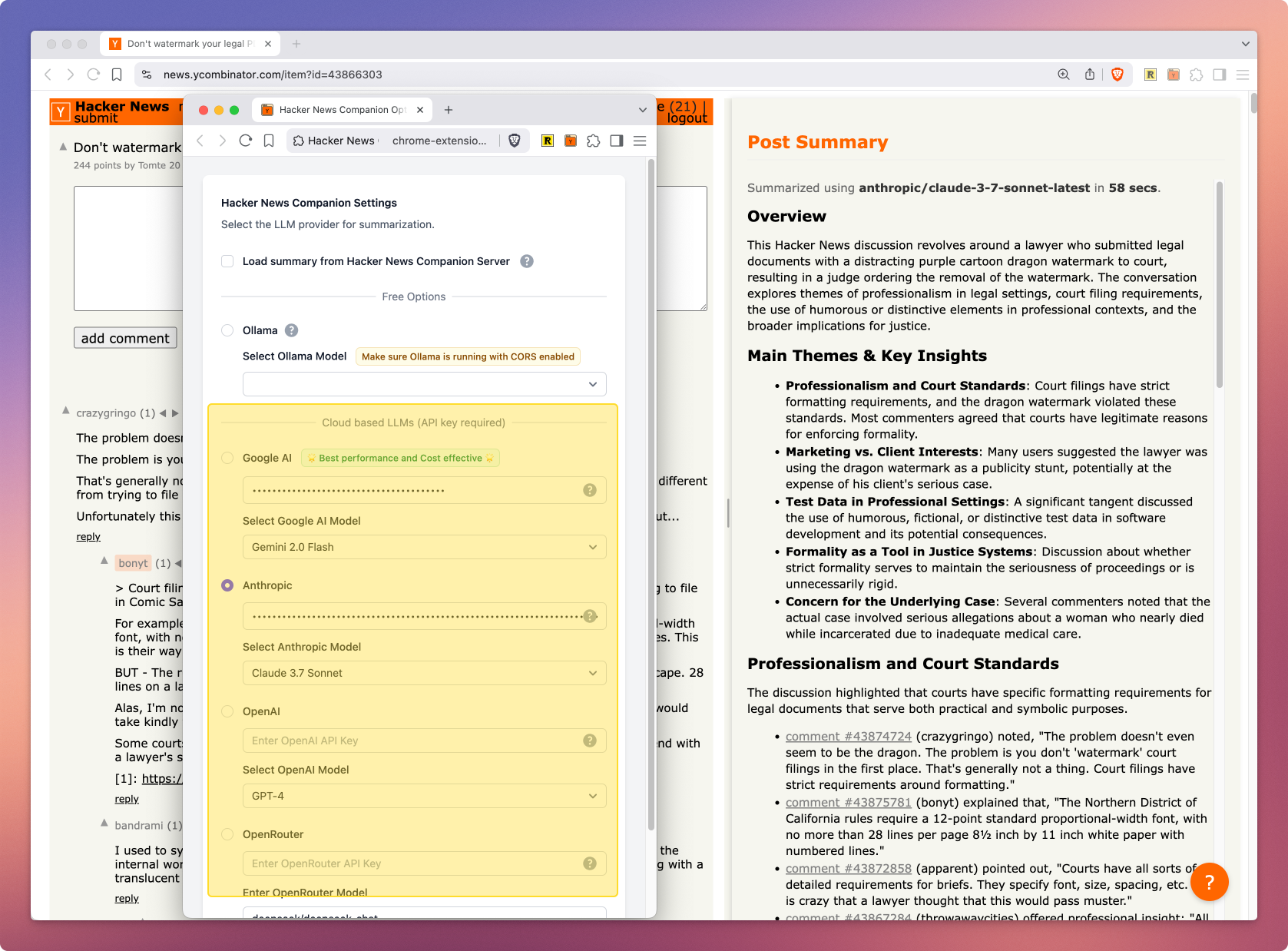This screenshot has width=1288, height=951.
Task: Select the Ollama radio button
Action: (x=227, y=330)
